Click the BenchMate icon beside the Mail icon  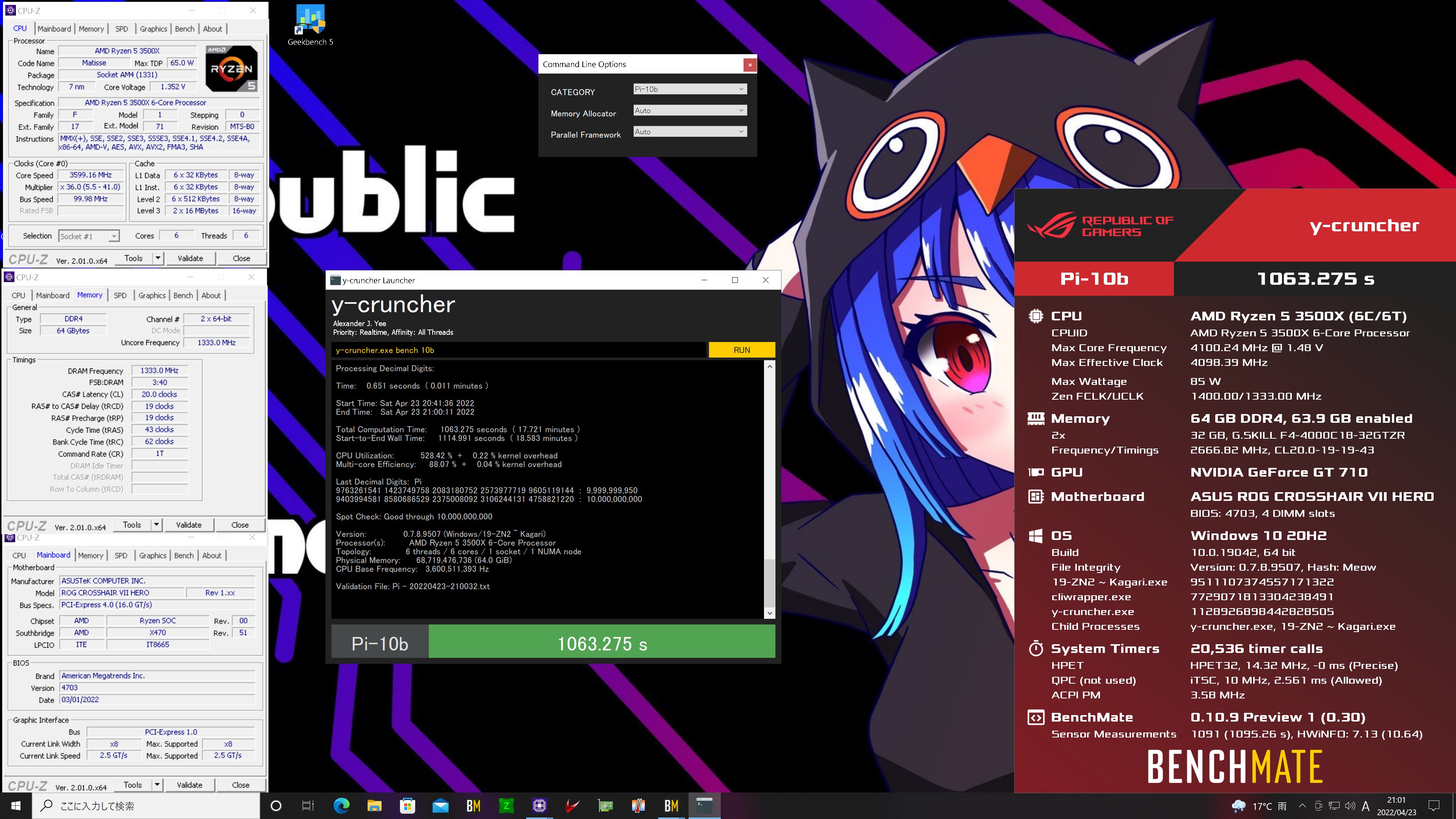click(473, 805)
